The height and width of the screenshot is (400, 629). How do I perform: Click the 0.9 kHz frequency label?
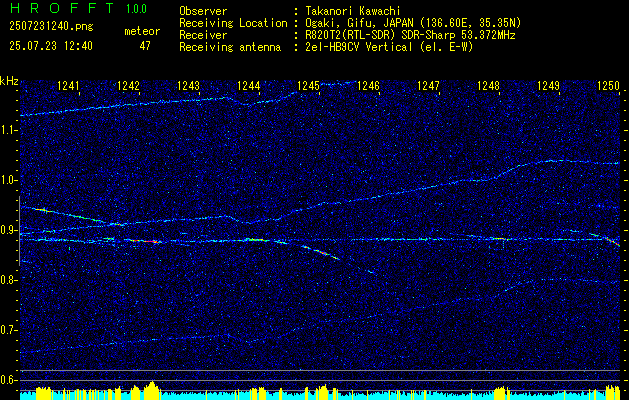click(x=8, y=230)
